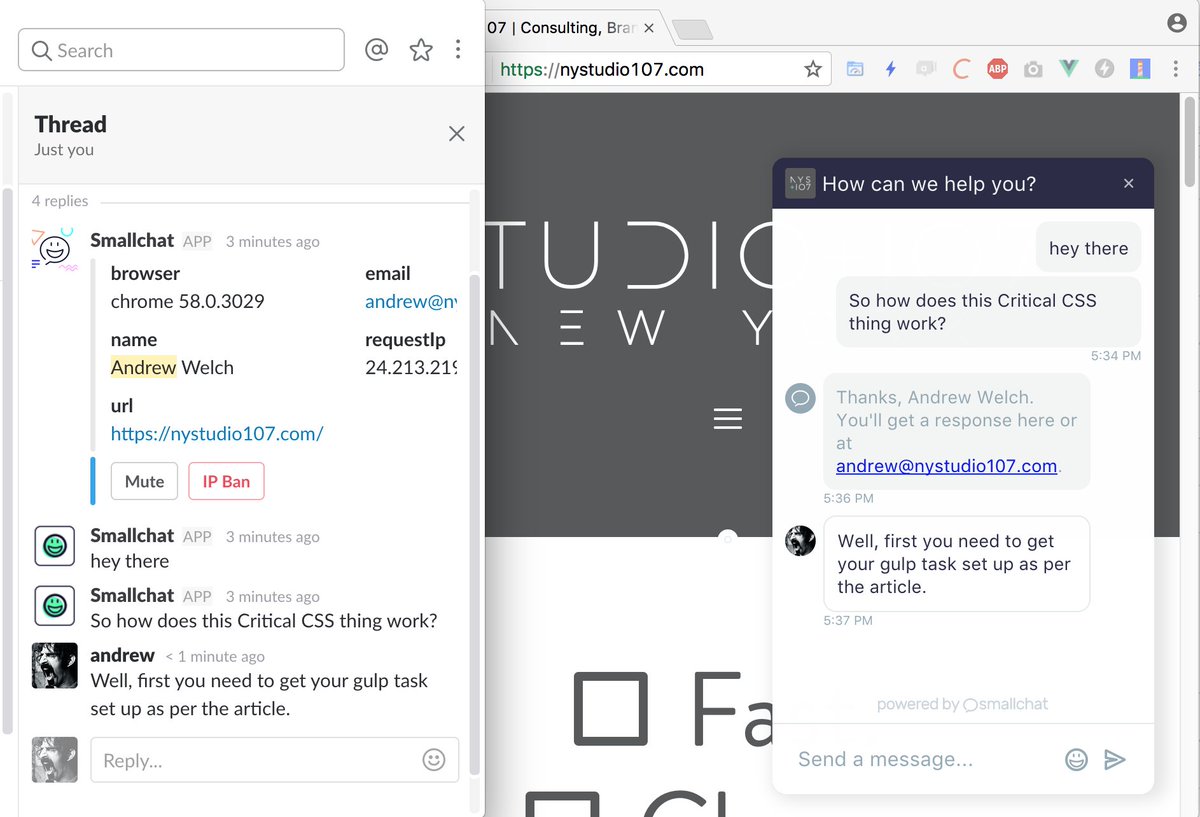1200x817 pixels.
Task: Close the 'How can we help you?' chat widget
Action: pyautogui.click(x=1128, y=183)
